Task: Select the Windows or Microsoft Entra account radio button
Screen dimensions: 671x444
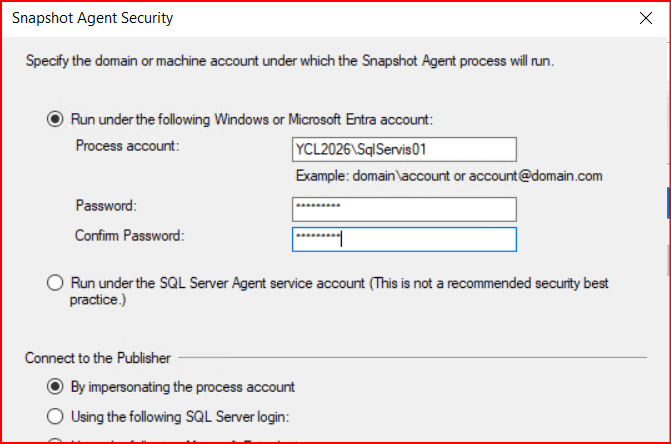Action: 55,119
